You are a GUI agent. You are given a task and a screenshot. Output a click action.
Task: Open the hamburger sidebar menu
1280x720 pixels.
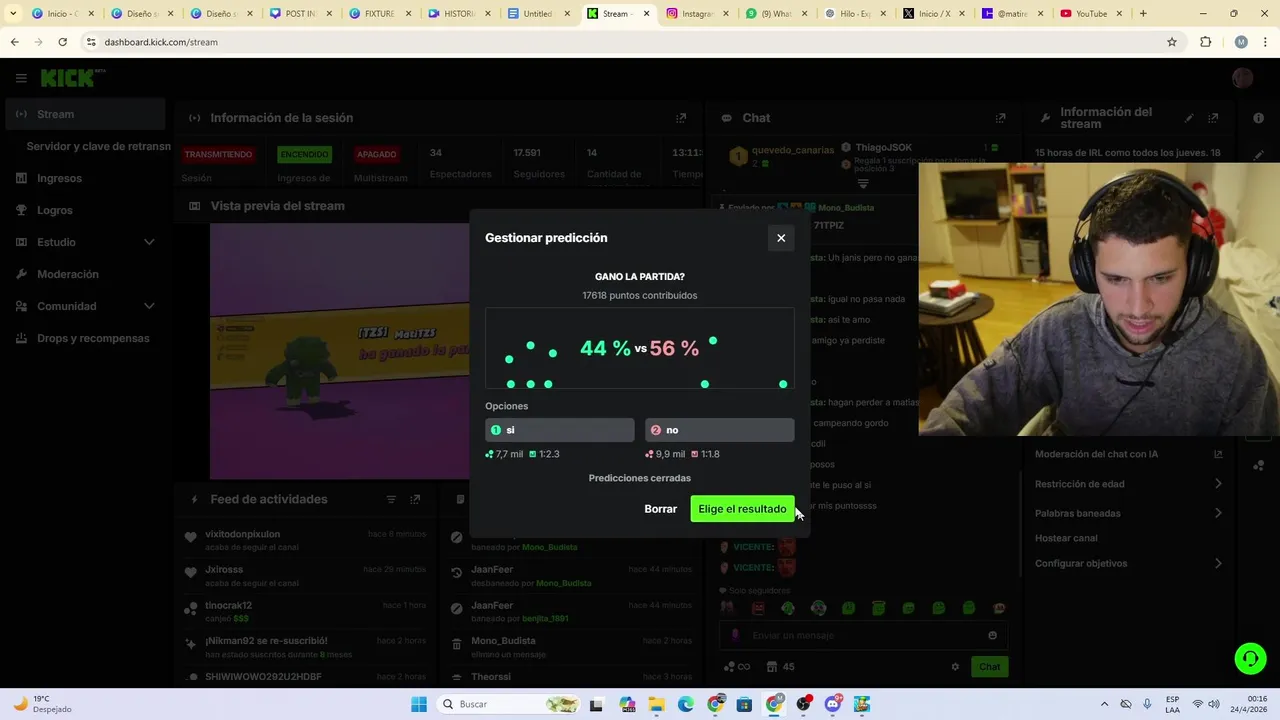tap(21, 78)
